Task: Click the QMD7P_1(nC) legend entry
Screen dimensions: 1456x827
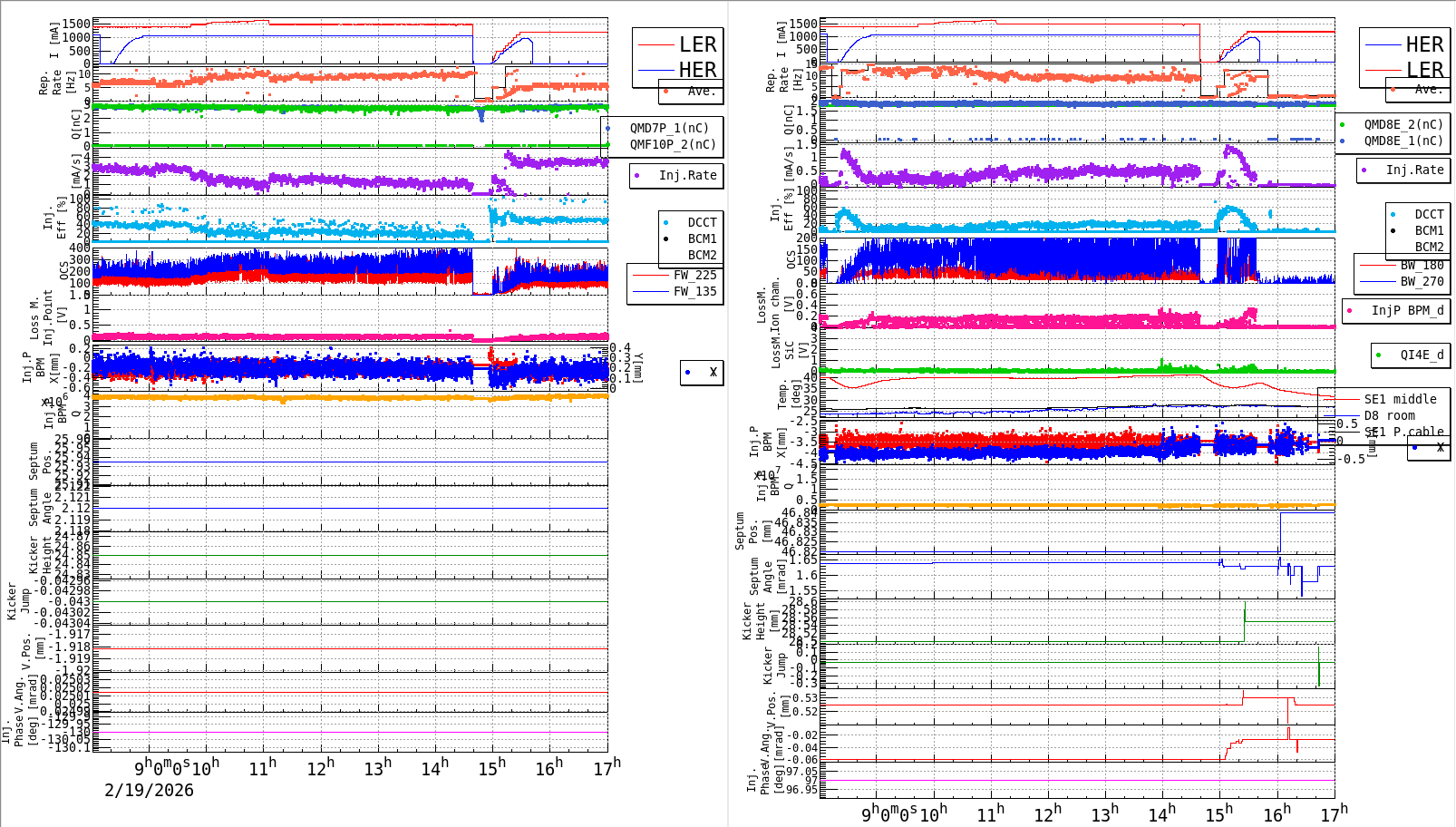Action: pyautogui.click(x=670, y=128)
